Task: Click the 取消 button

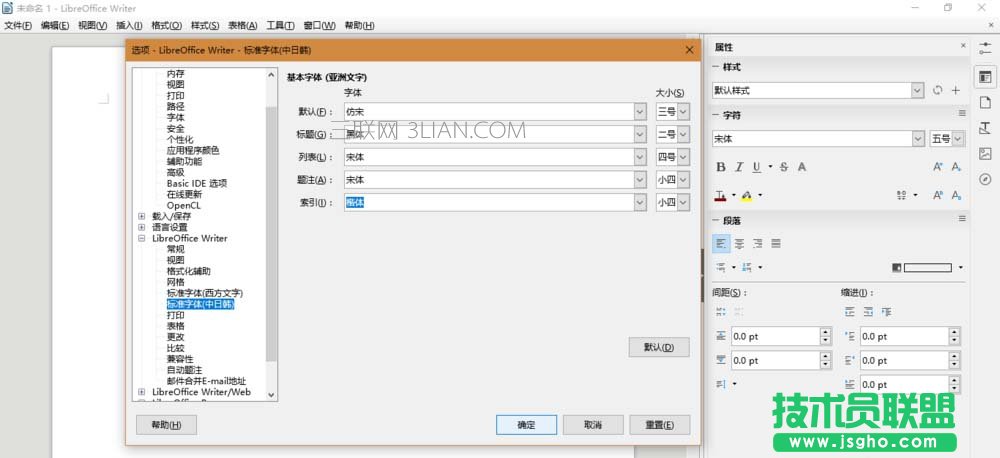Action: point(593,425)
